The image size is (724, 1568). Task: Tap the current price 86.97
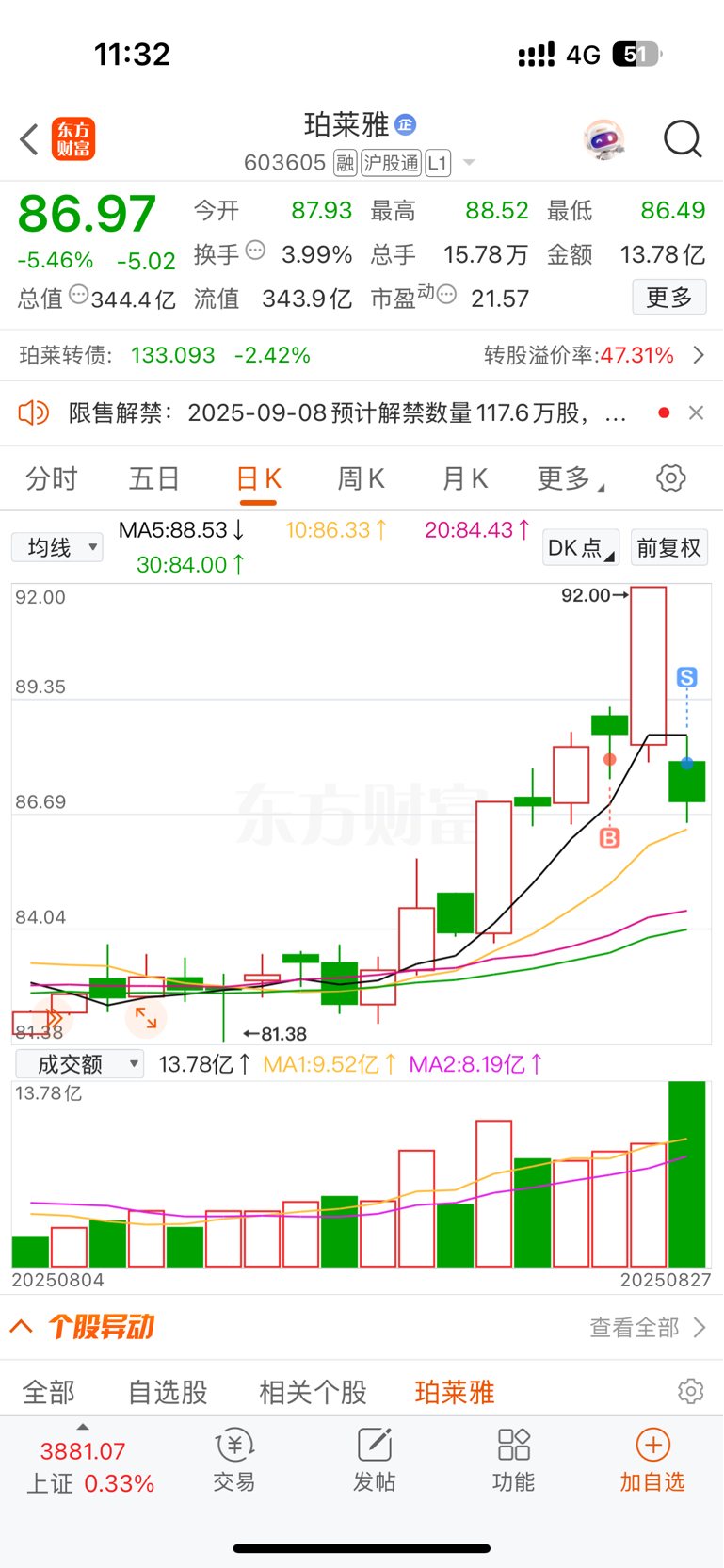87,214
